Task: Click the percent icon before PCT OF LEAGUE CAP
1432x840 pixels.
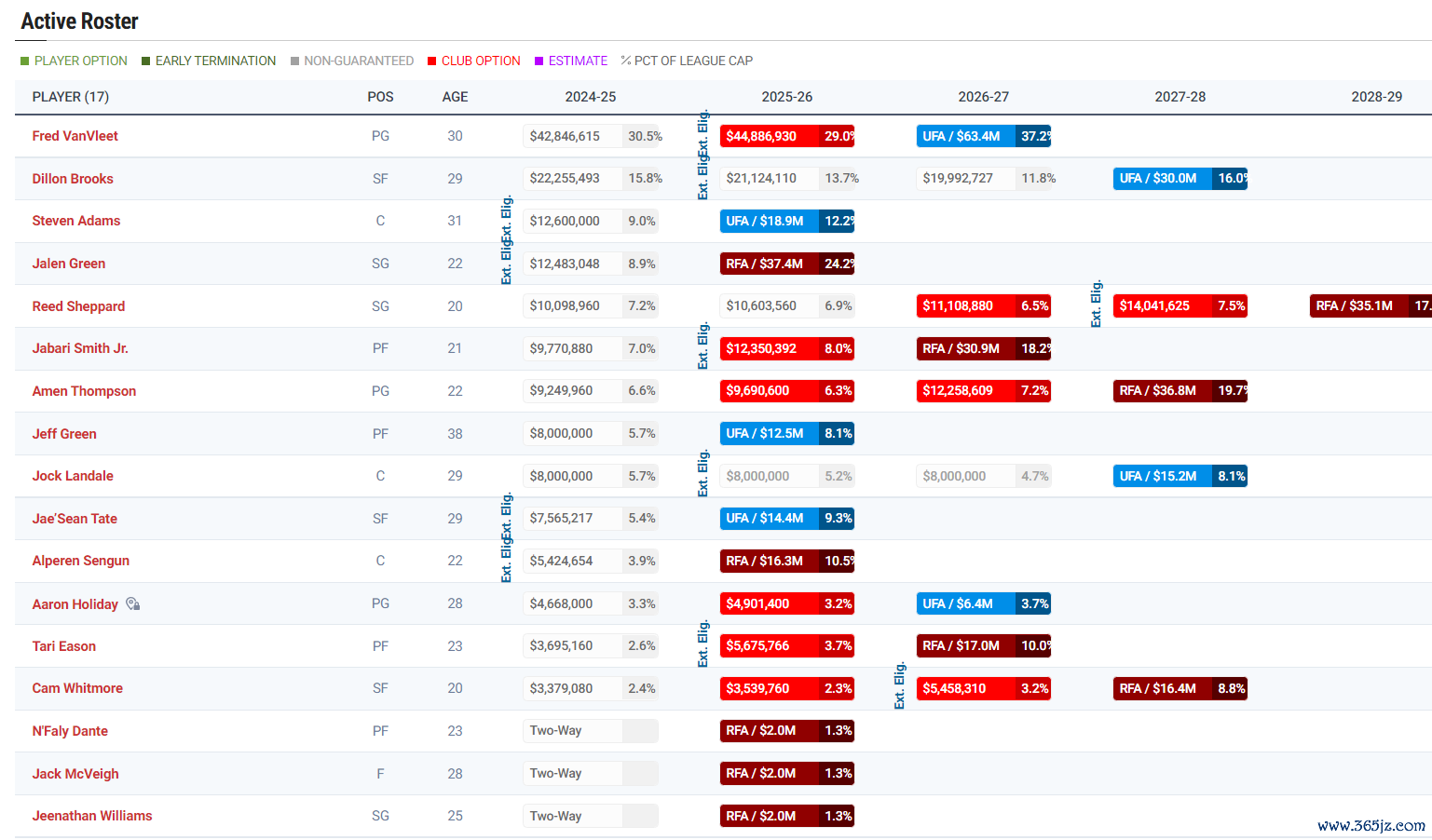Action: pos(626,61)
